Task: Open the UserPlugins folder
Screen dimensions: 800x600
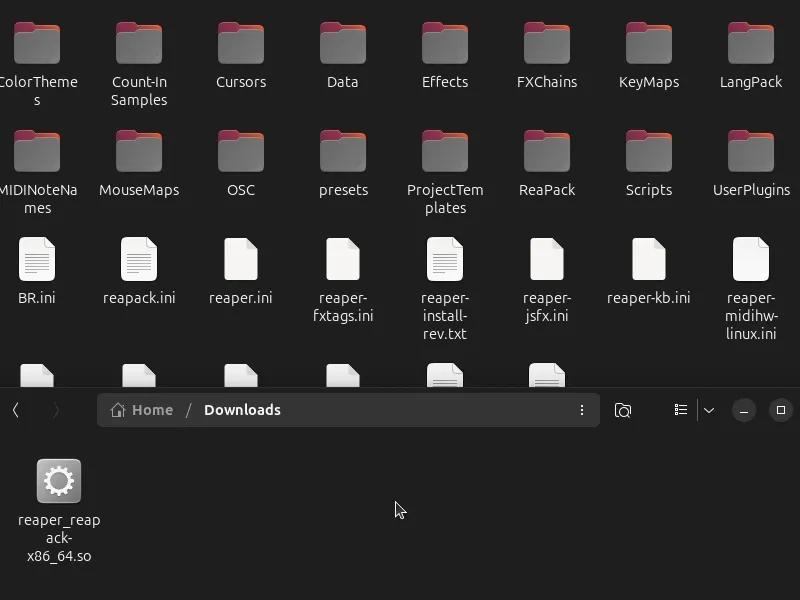Action: point(751,152)
